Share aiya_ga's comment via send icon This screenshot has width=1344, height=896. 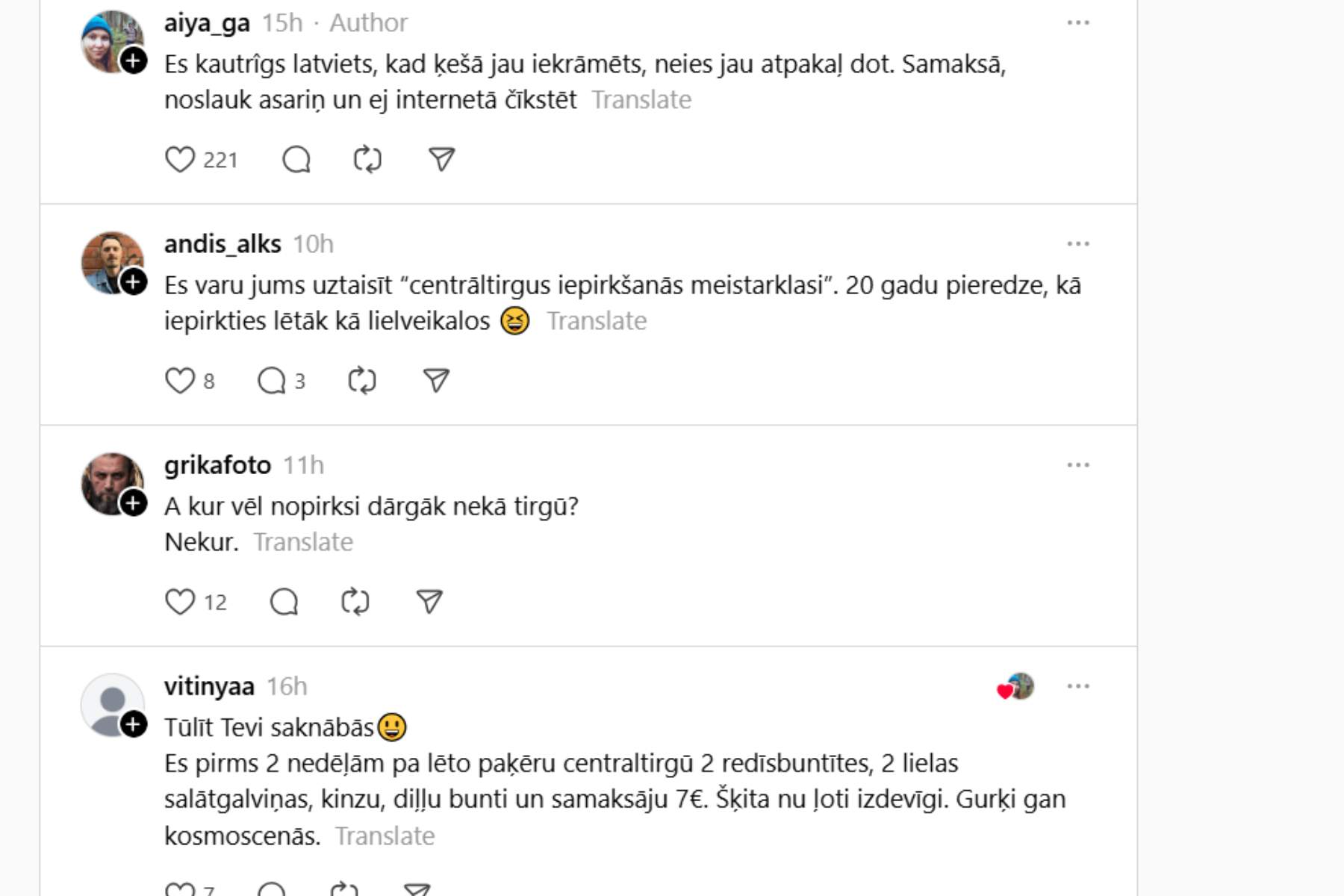tap(441, 160)
